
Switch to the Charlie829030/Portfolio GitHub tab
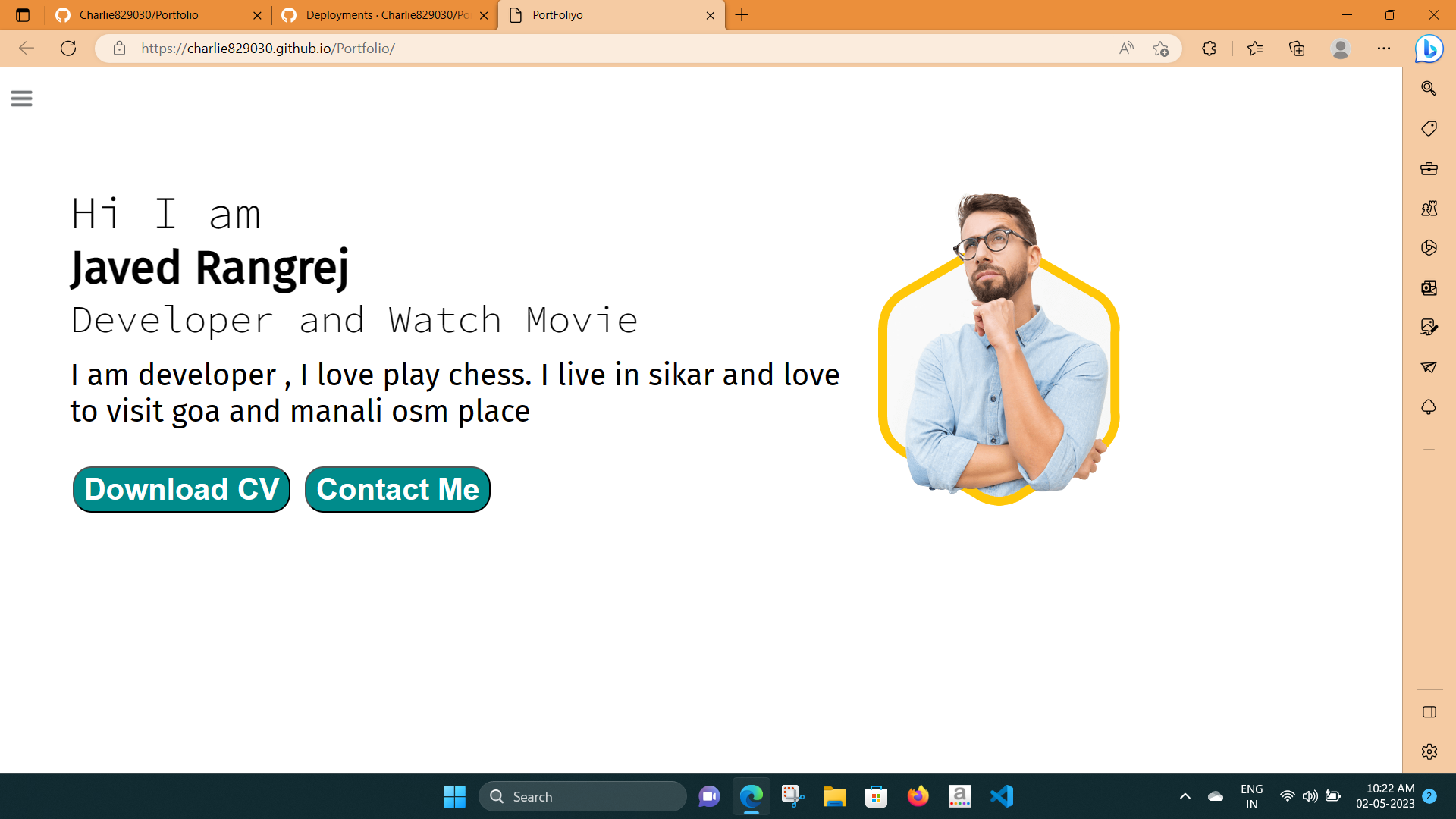tap(158, 15)
